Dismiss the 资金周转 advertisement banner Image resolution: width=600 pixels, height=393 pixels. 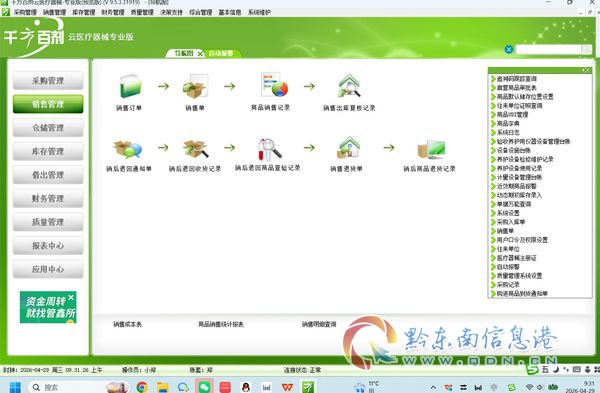point(71,297)
